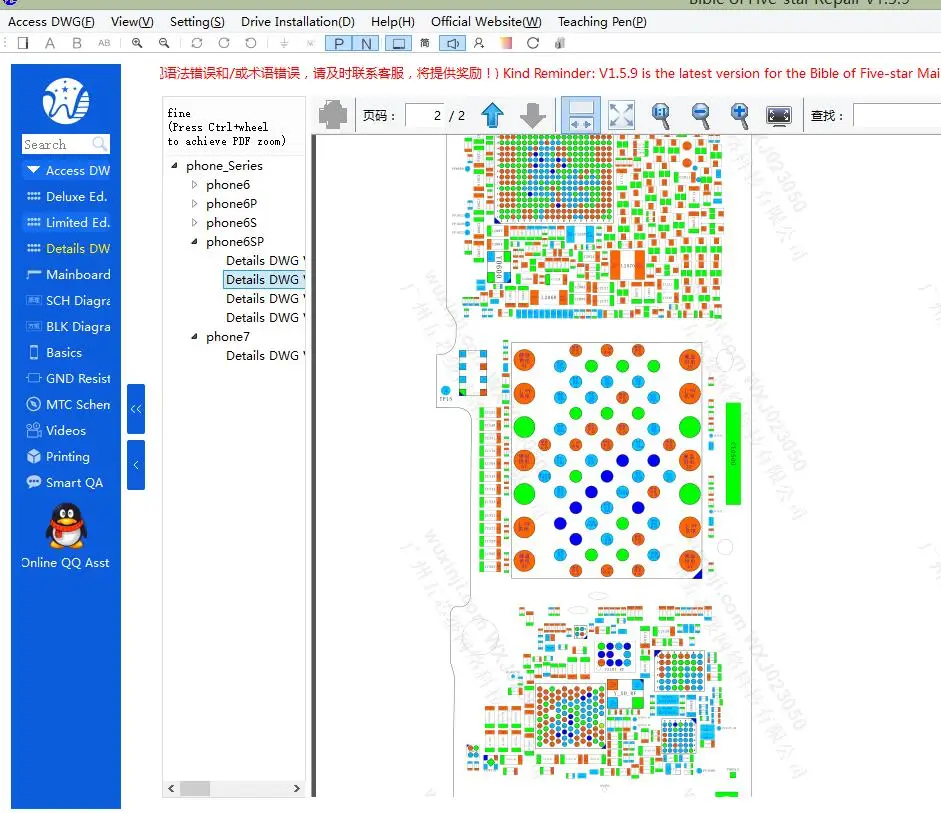Open Deluxe Ed. in the sidebar
Screen dimensions: 941x813
[67, 196]
